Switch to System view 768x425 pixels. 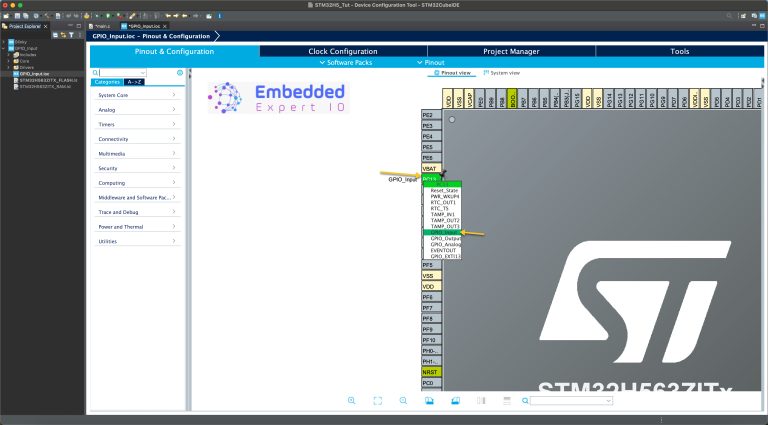coord(504,73)
